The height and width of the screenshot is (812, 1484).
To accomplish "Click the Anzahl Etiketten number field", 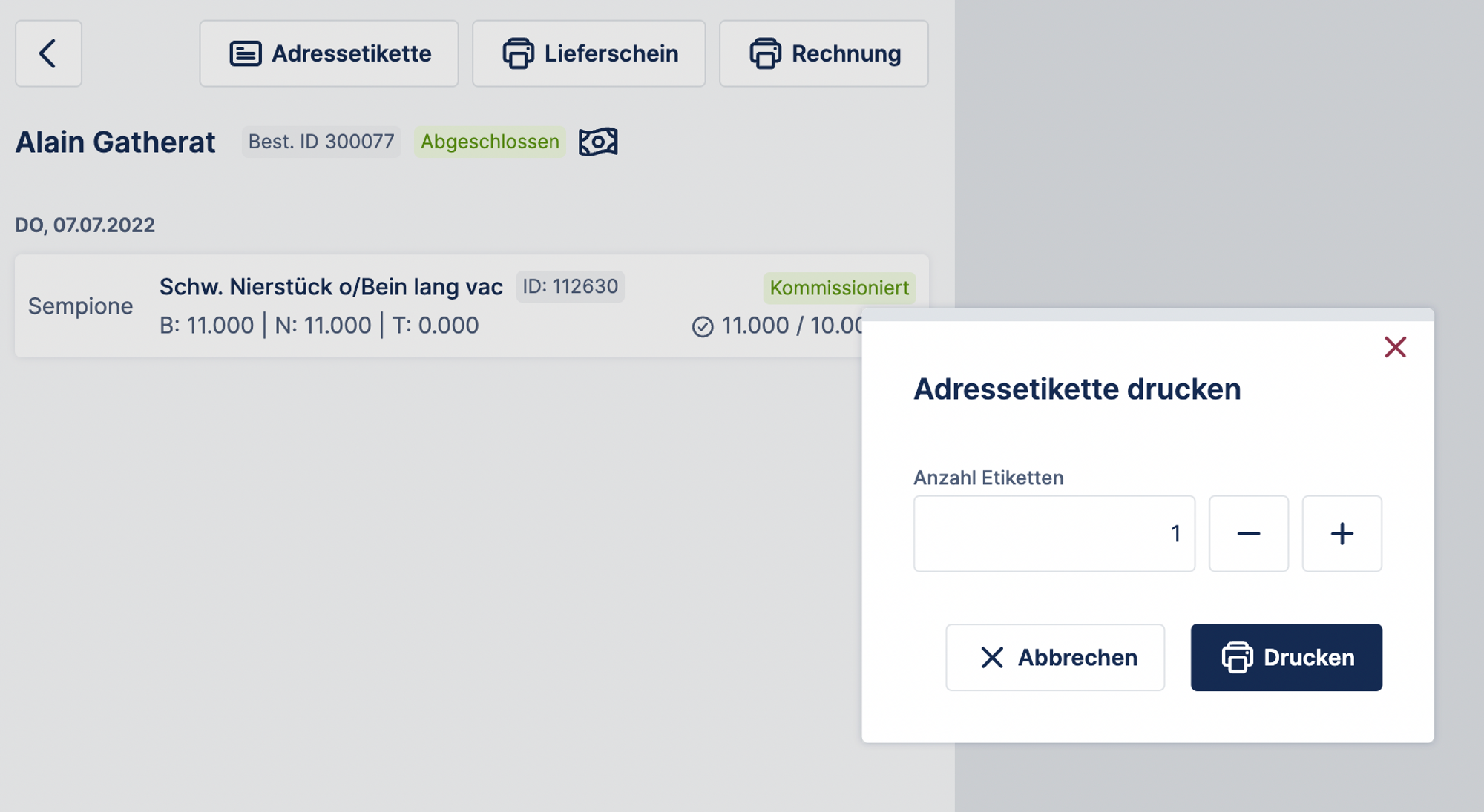I will (1054, 534).
